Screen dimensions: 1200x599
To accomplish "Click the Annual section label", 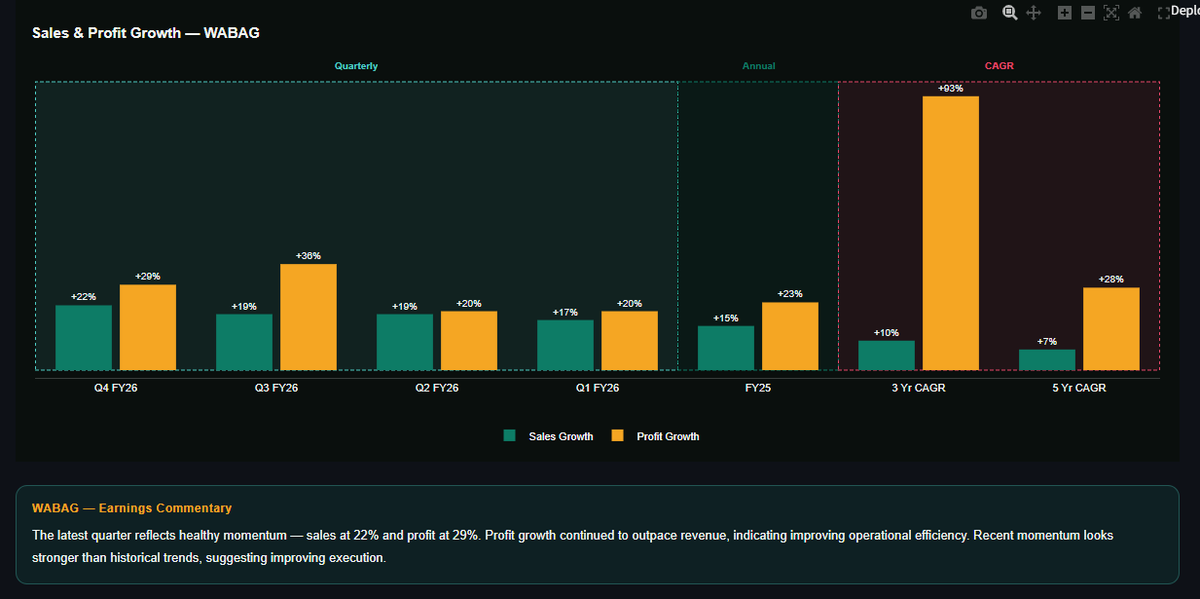I will (x=758, y=66).
